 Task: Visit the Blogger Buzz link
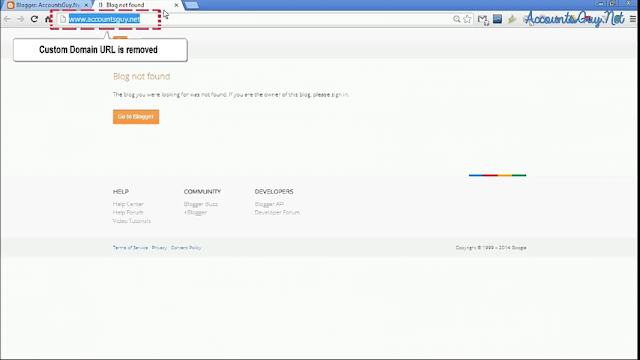pos(200,204)
